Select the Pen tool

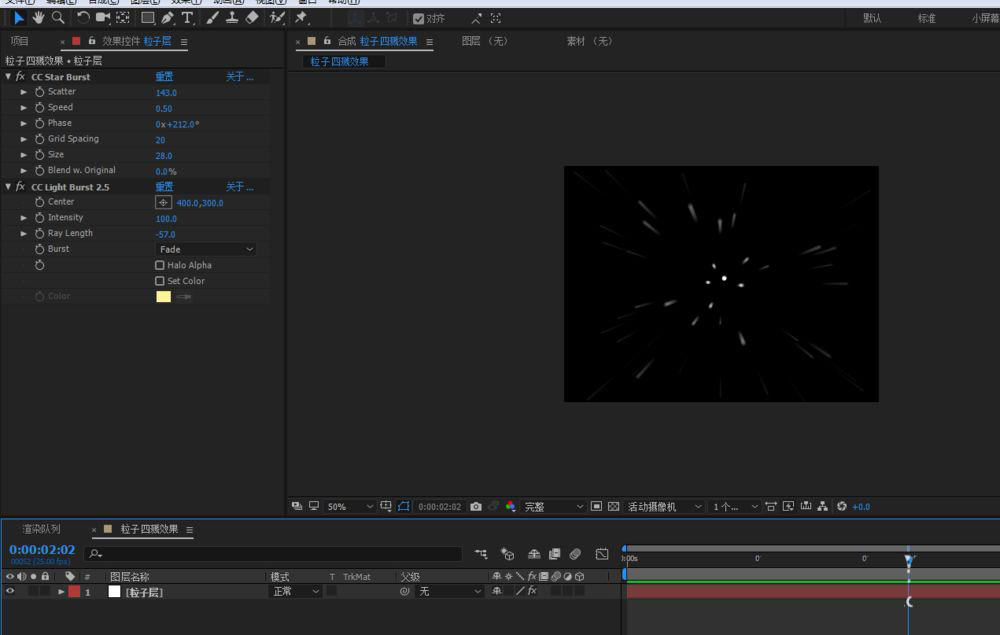(x=167, y=18)
